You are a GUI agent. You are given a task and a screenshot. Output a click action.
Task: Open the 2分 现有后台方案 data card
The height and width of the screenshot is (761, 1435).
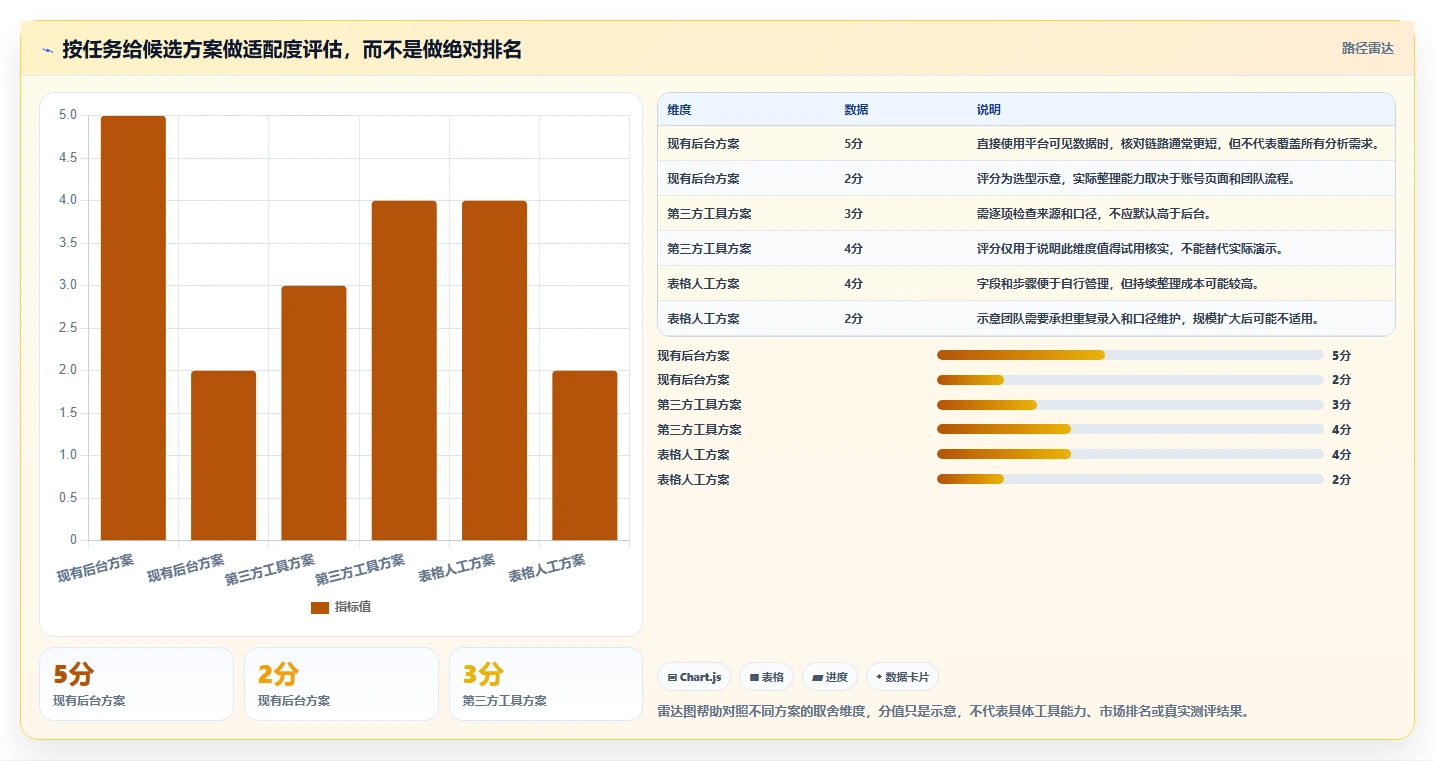[341, 684]
